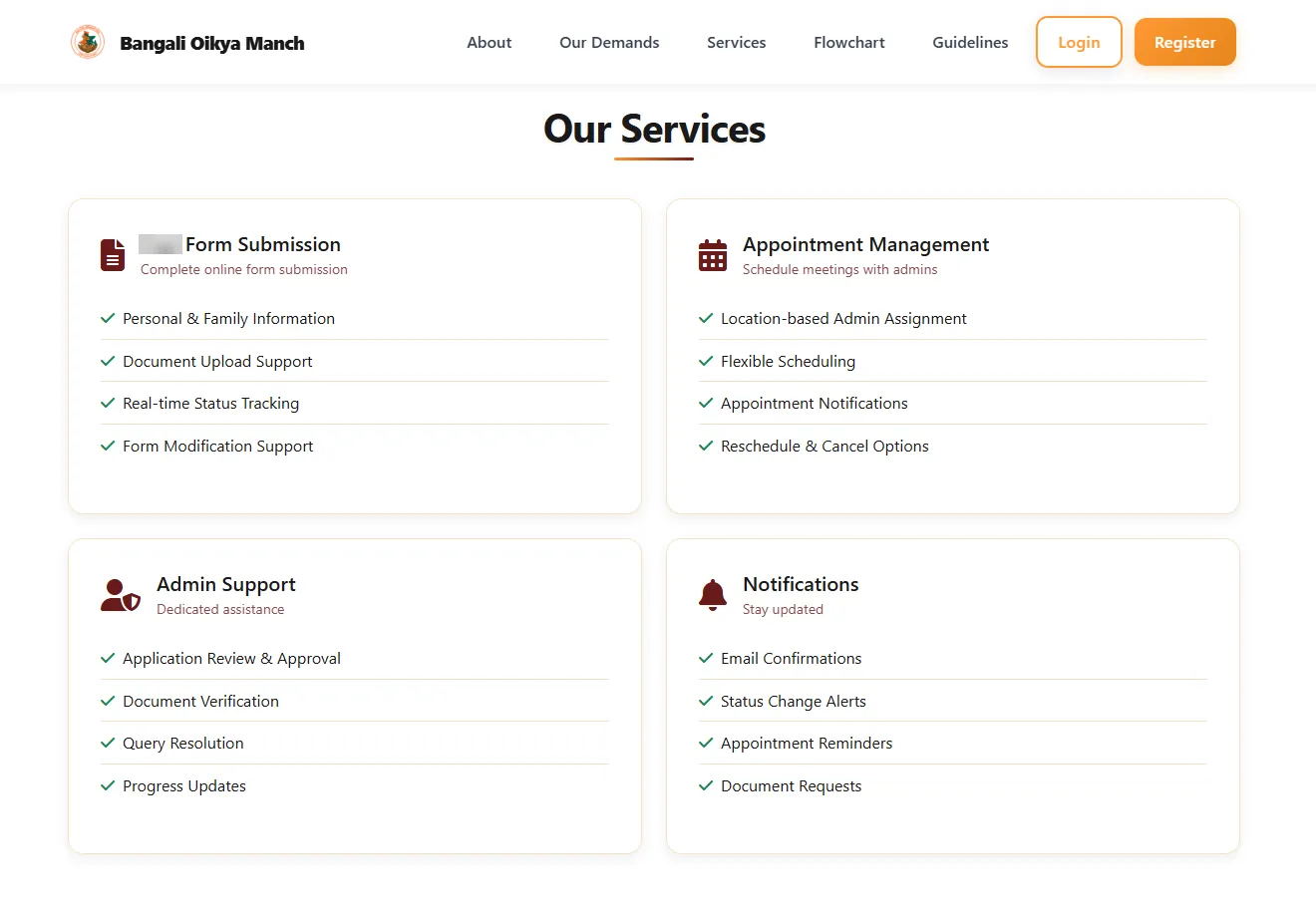Open the About nav item
Screen dimensions: 1316x916
[x=490, y=43]
